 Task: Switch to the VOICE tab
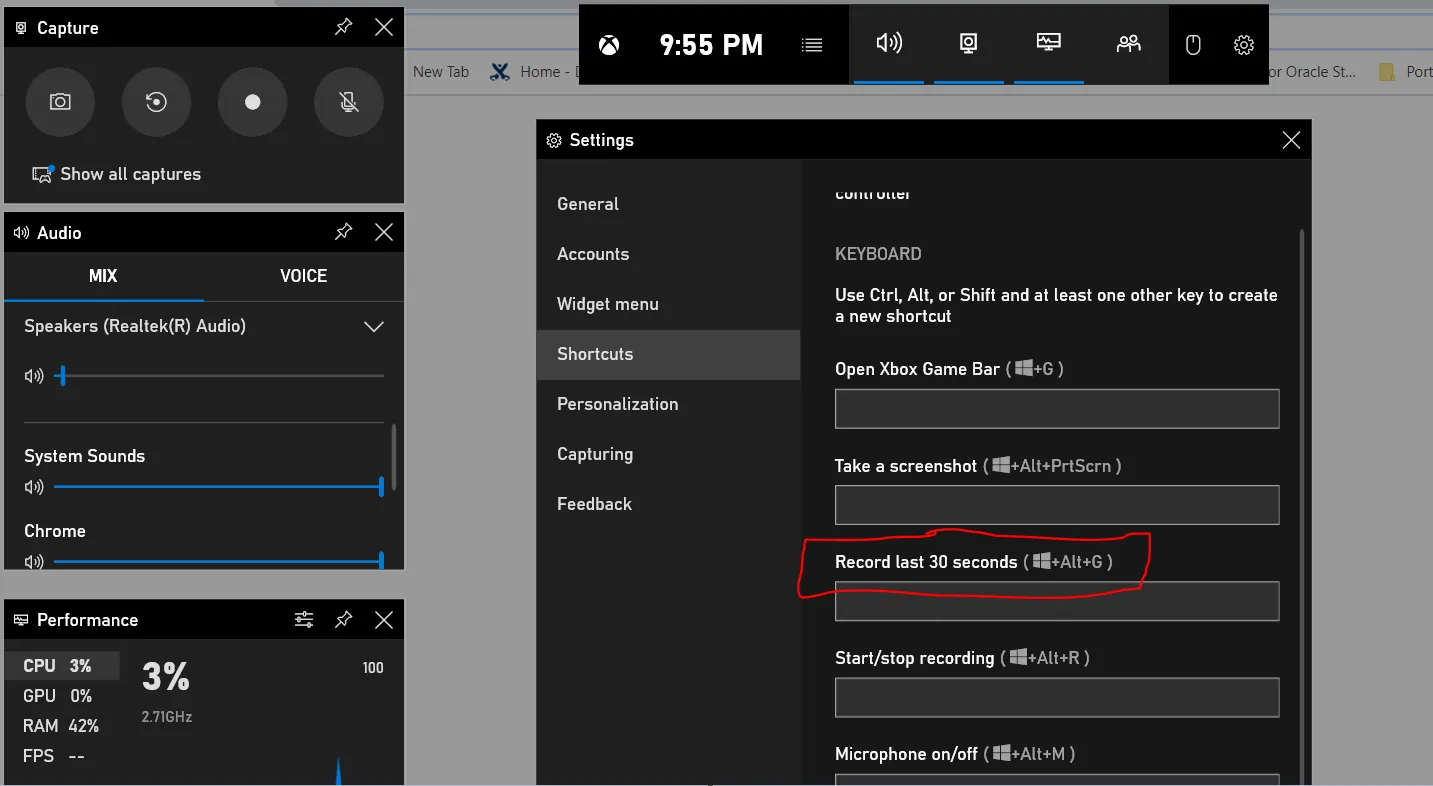click(x=303, y=276)
